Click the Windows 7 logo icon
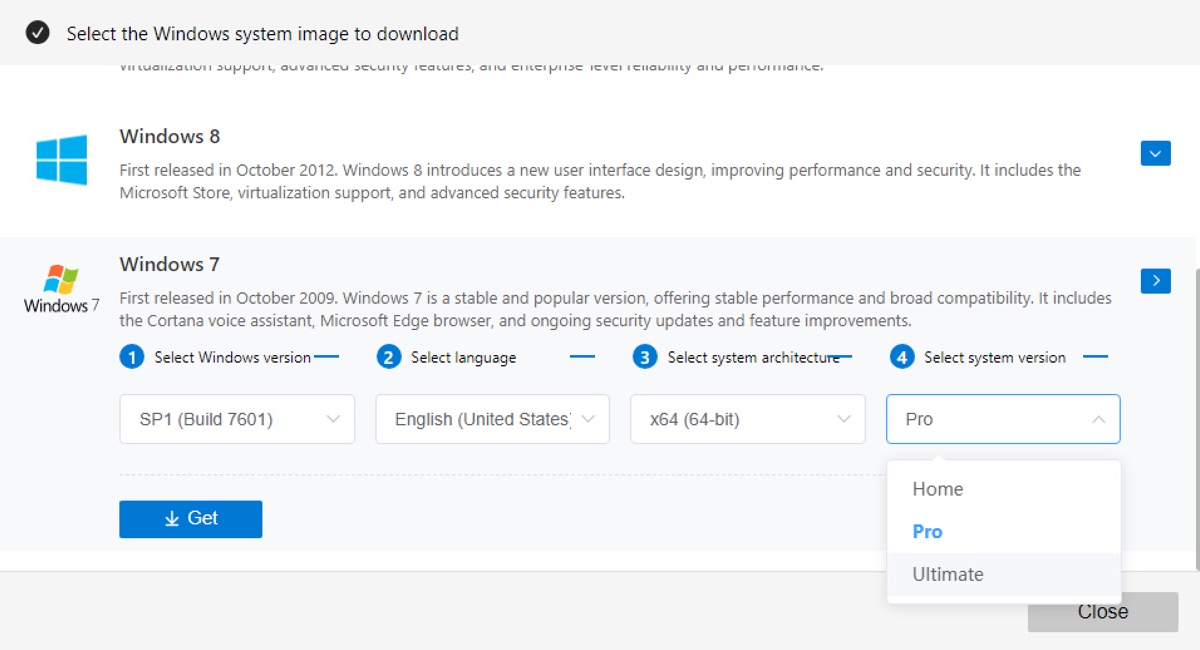Screen dimensions: 1200x650 (62, 287)
